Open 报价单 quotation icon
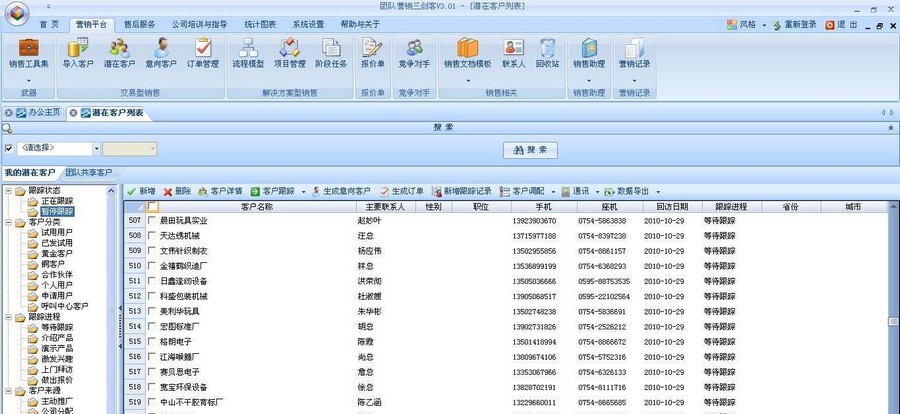Image resolution: width=900 pixels, height=414 pixels. tap(372, 54)
